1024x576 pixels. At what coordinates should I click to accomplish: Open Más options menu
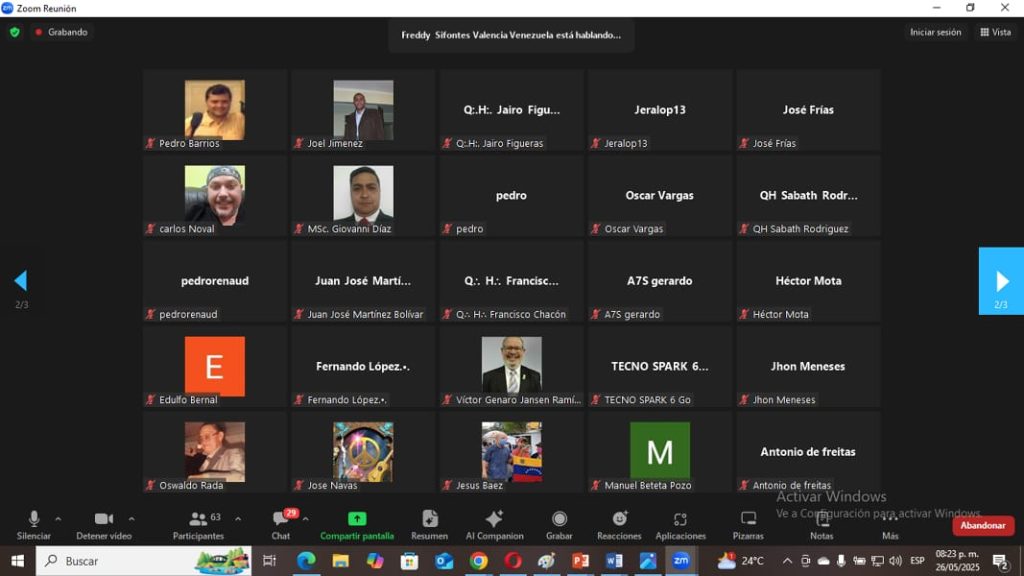click(890, 525)
